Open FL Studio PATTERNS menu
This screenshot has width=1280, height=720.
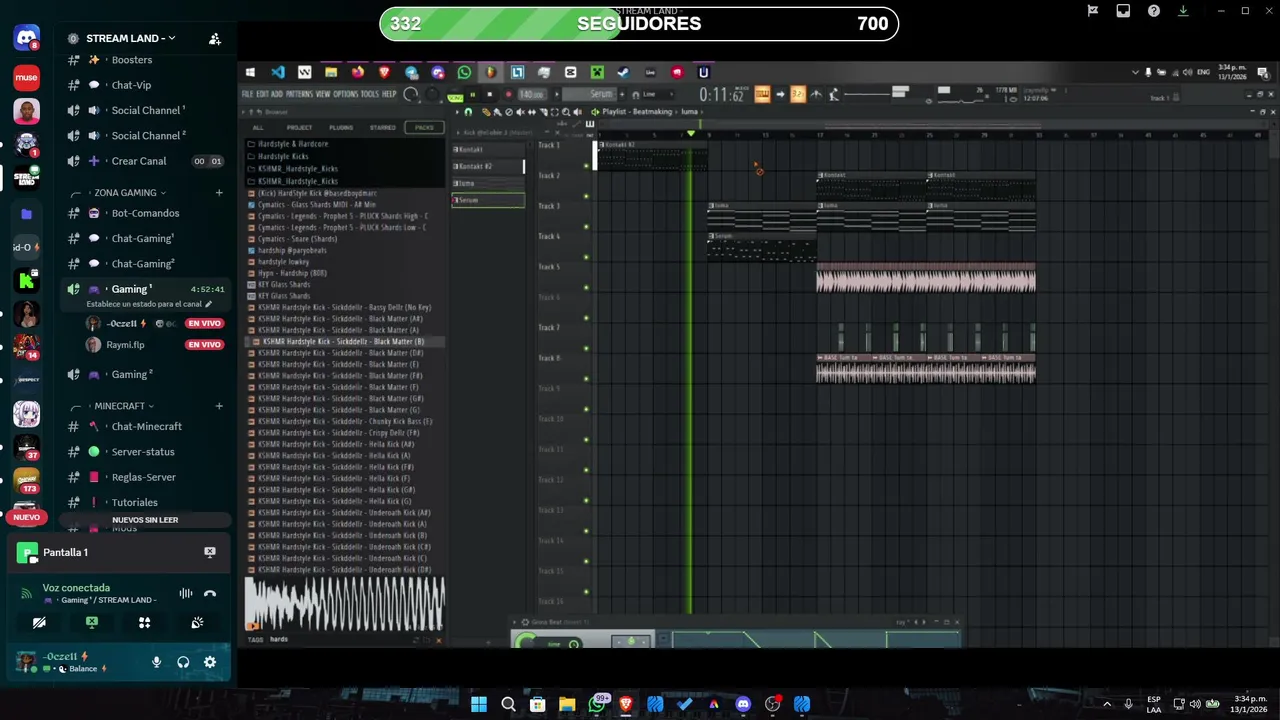click(x=299, y=94)
